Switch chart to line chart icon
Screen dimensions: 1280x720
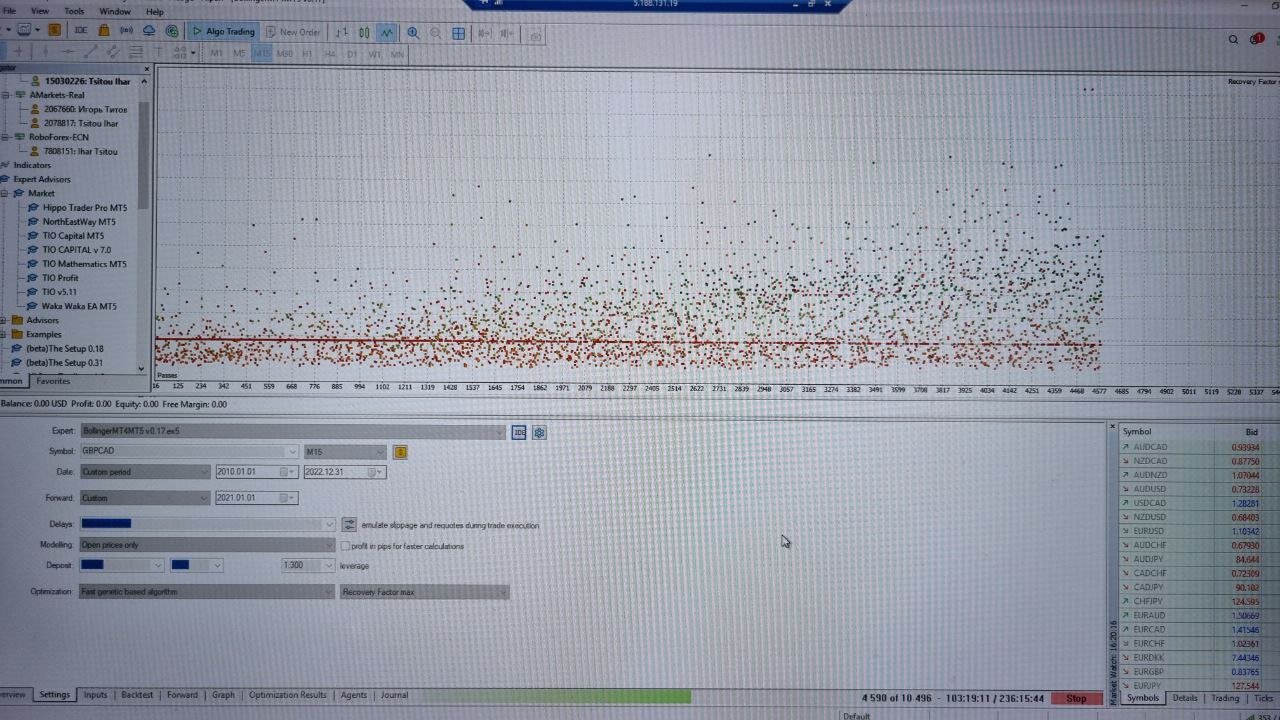point(387,33)
